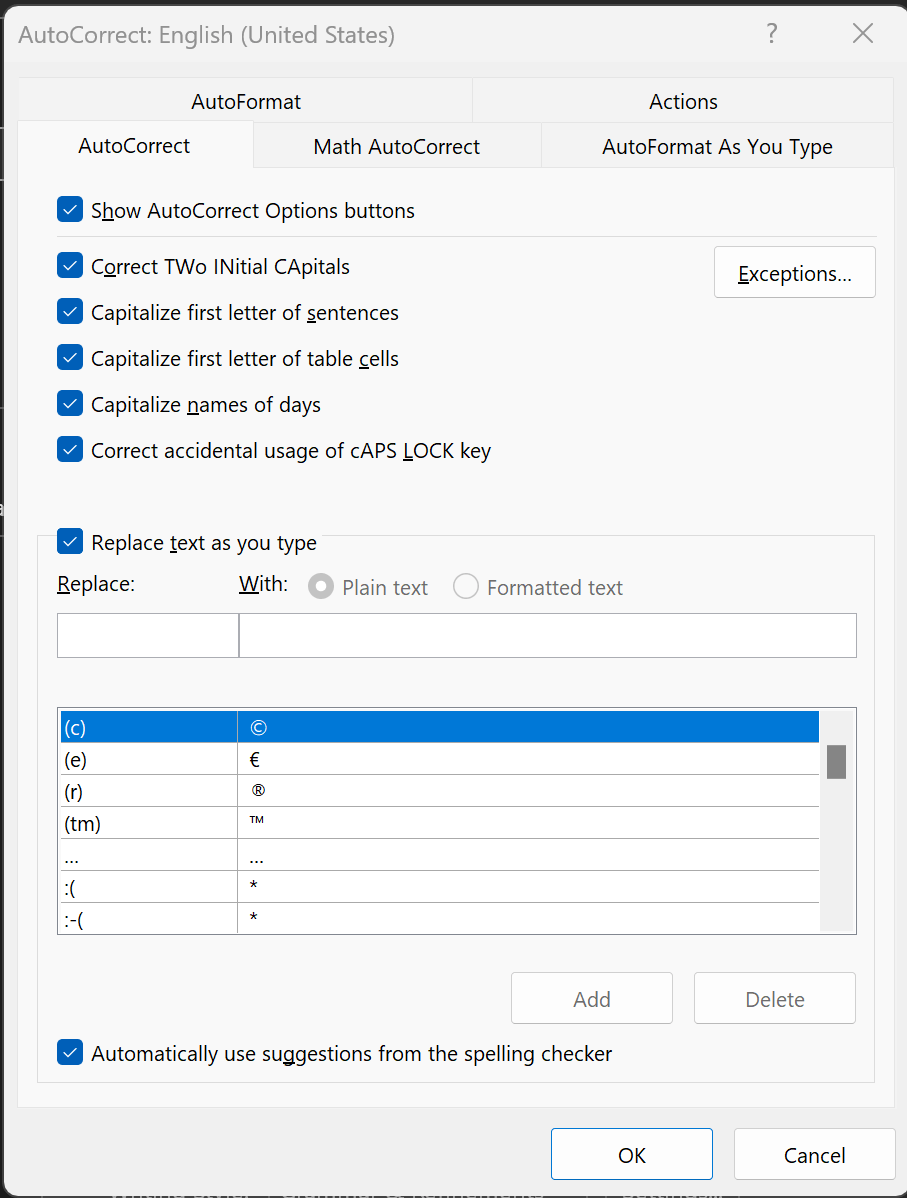Image resolution: width=907 pixels, height=1198 pixels.
Task: Click the replacement list scrollbar thumb
Action: coord(837,762)
